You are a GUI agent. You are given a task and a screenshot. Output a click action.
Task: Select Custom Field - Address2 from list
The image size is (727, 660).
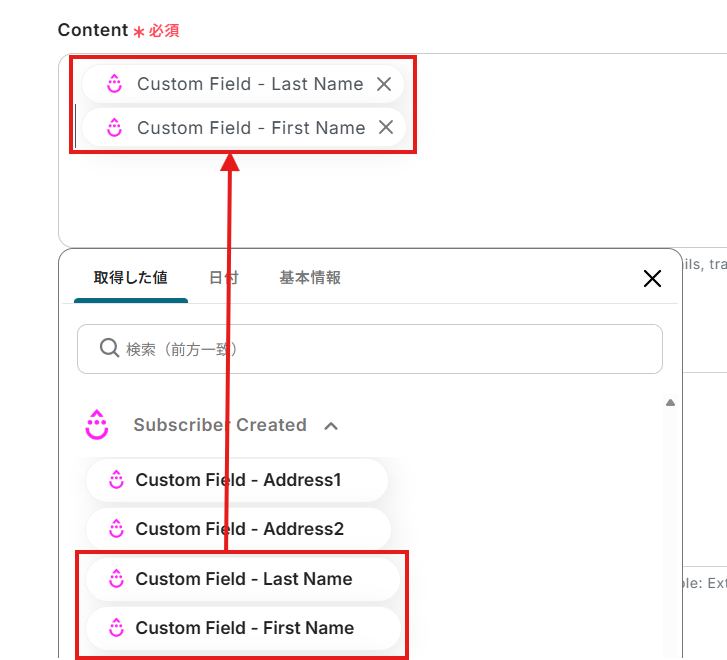coord(239,529)
